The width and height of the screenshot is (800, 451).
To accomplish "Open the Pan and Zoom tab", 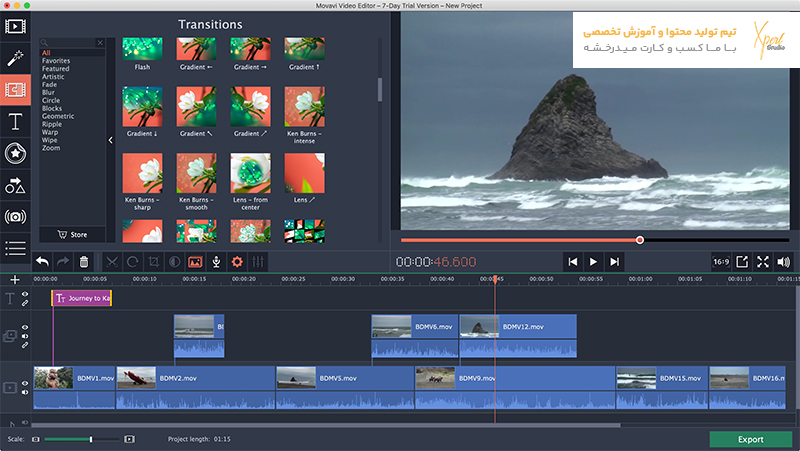I will click(x=15, y=217).
